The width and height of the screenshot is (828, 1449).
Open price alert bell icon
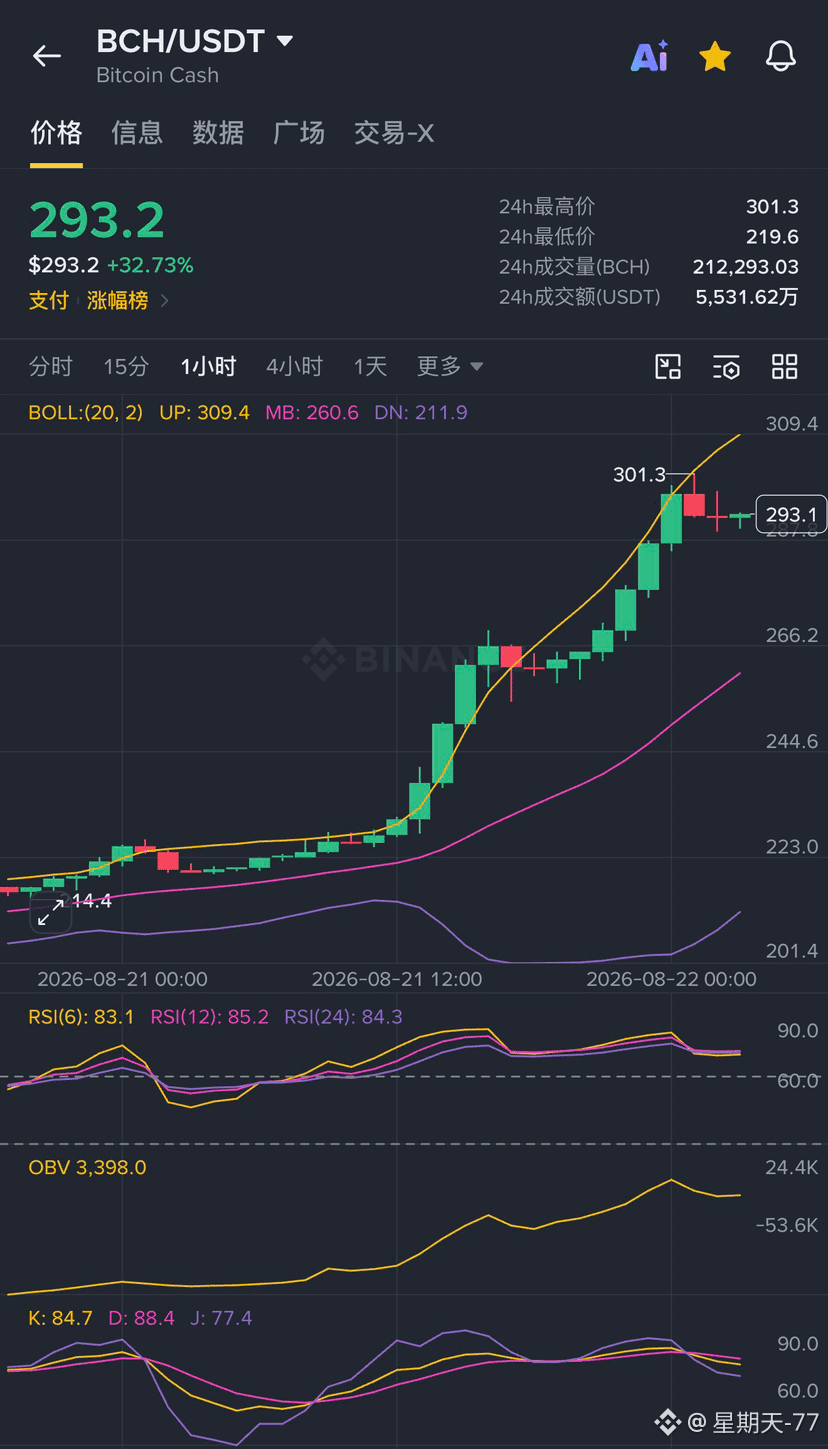781,56
